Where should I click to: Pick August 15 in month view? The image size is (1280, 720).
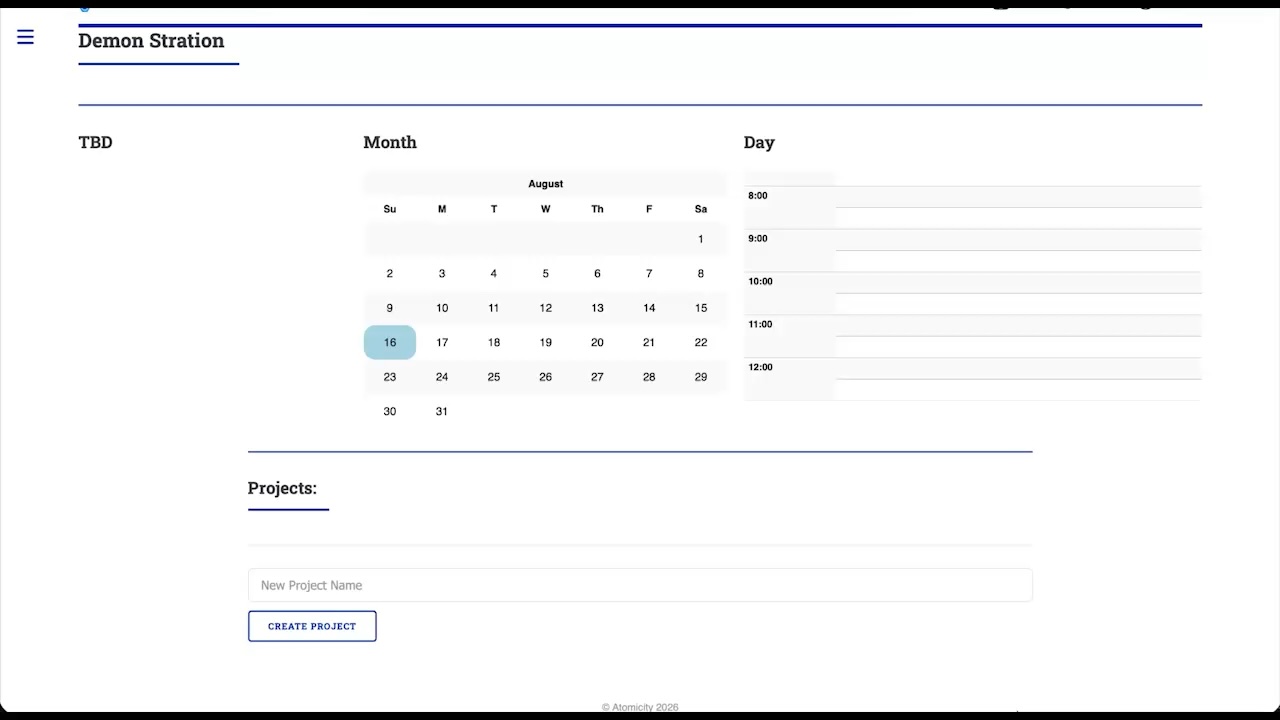click(701, 308)
